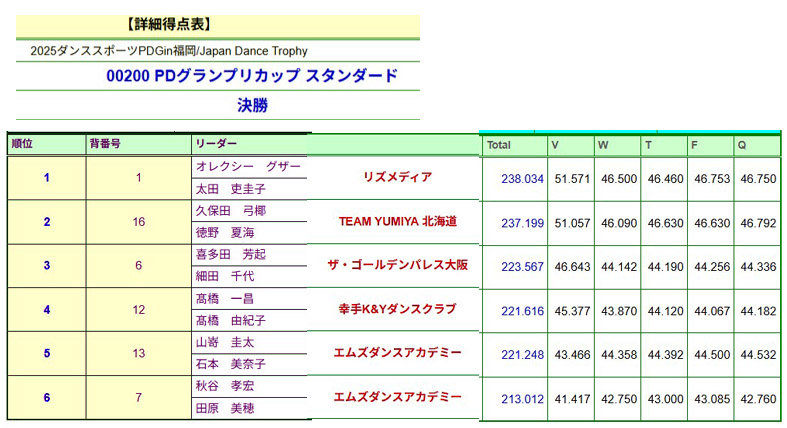Click the 00200 PDグランプリカップ スタンダード title

tap(252, 76)
